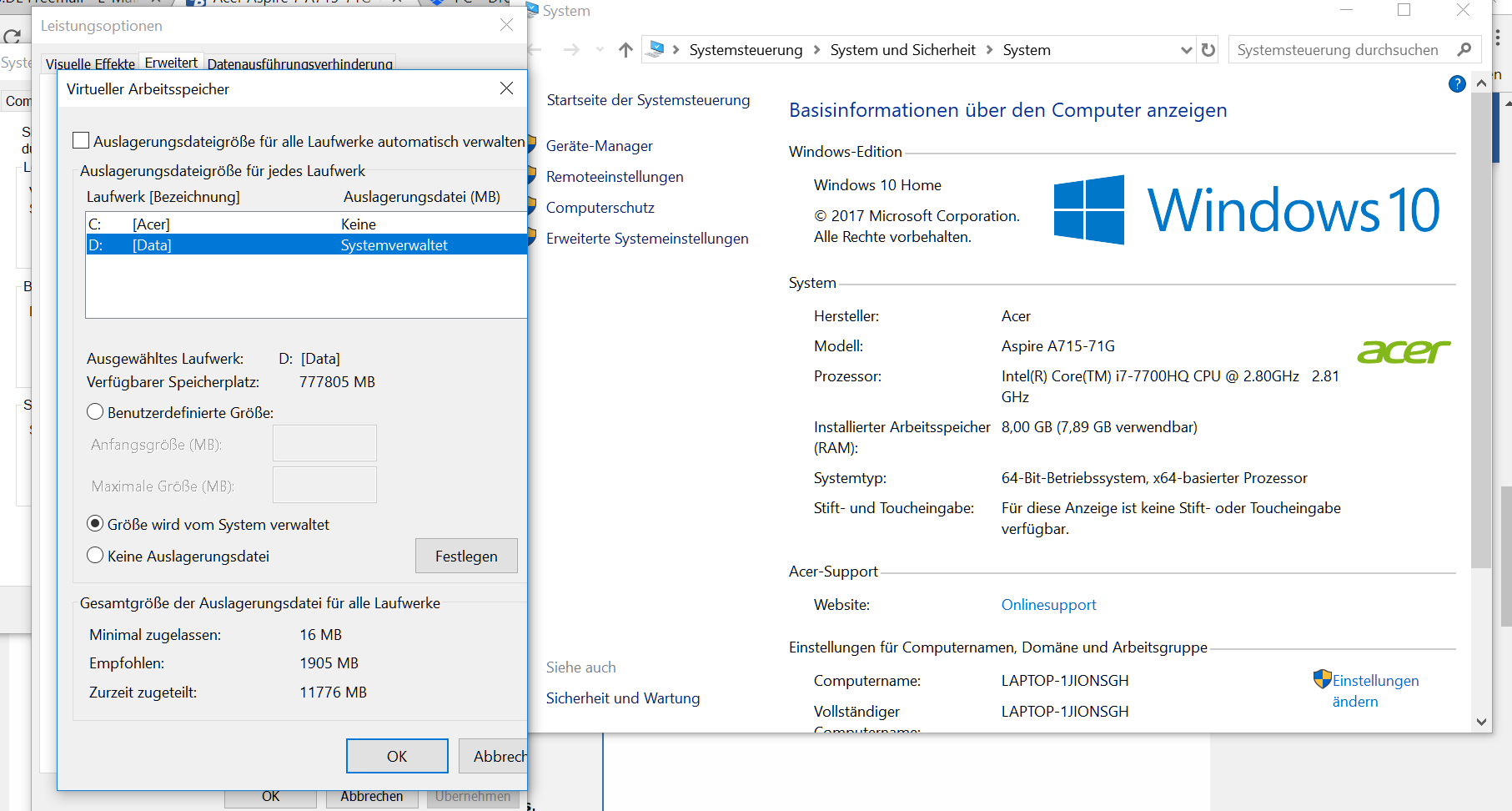Click Abbrechen in Virtueller Arbeitsspeicher dialog
1512x811 pixels.
click(495, 756)
